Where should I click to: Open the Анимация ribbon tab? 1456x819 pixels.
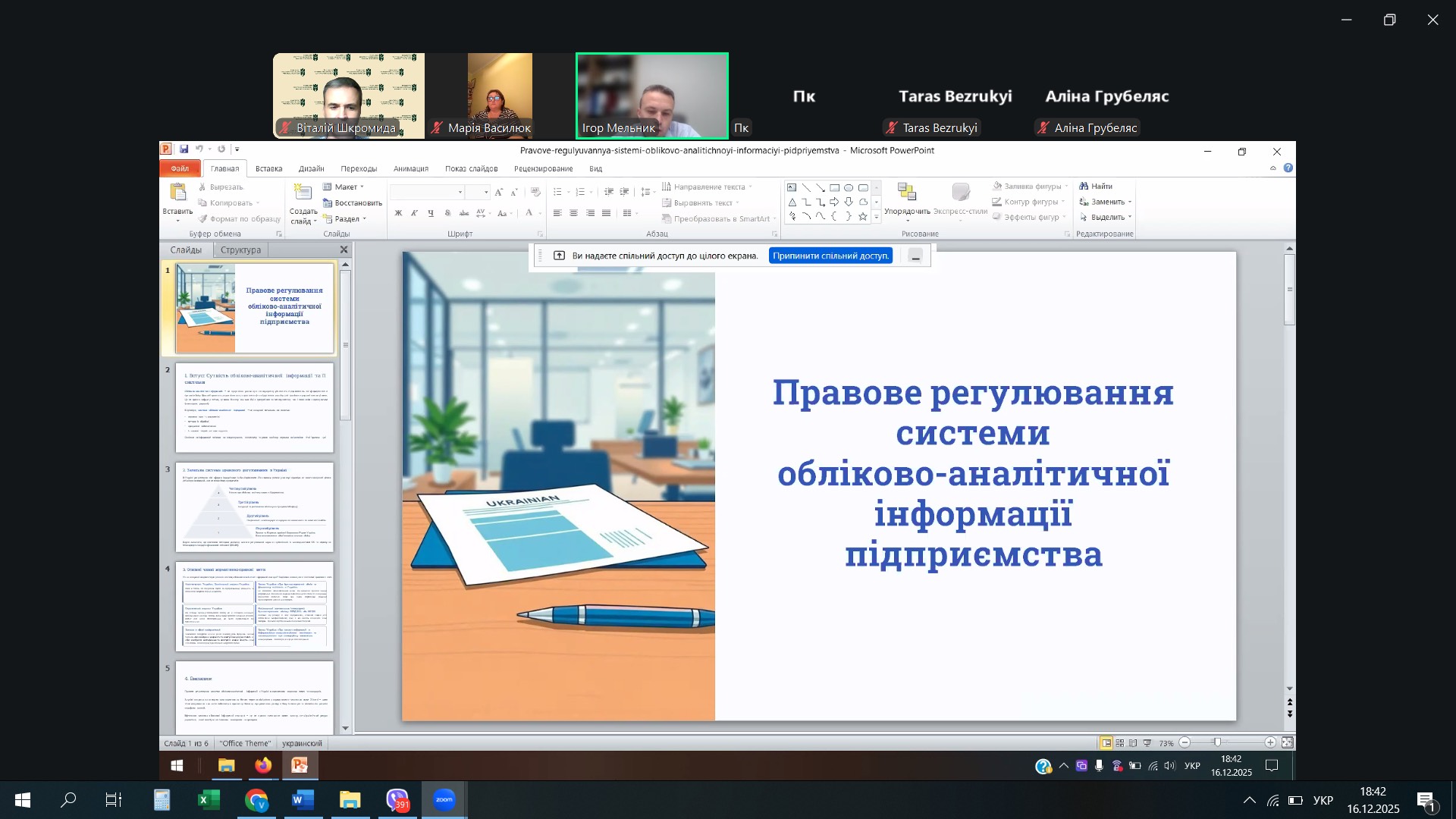pos(411,169)
